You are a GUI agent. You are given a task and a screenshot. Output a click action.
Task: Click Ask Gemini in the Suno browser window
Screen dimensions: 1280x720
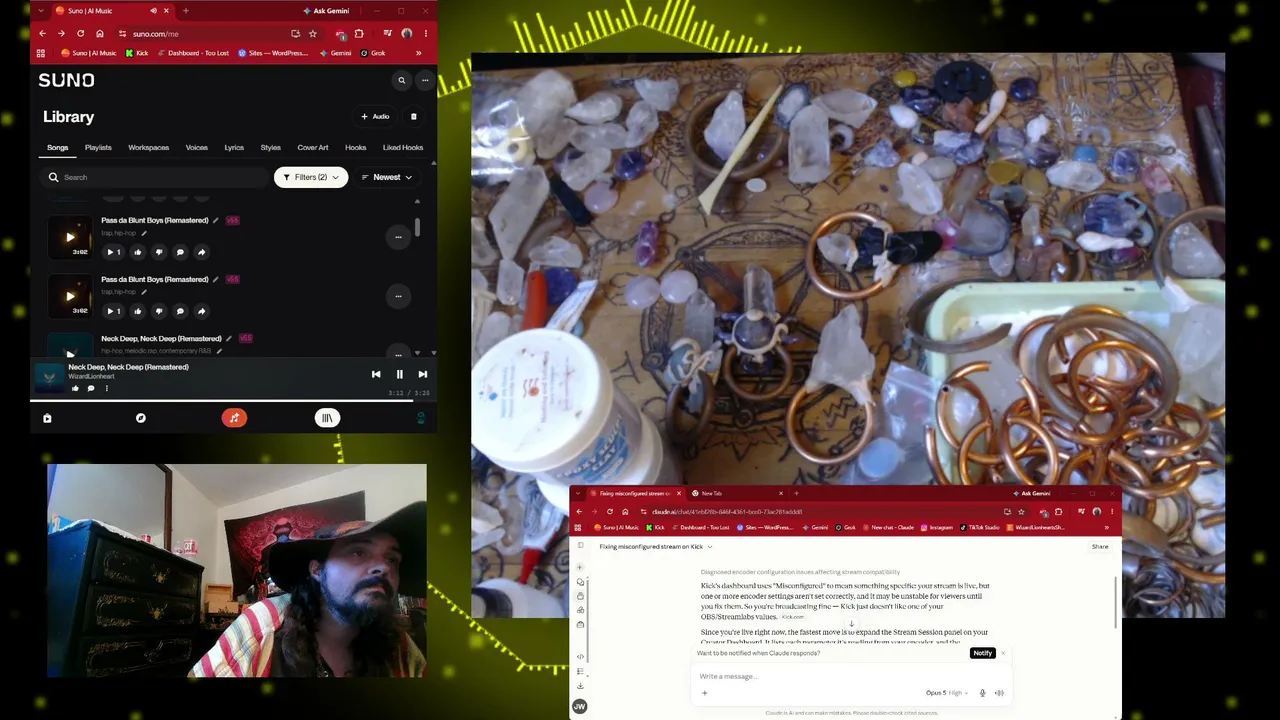(x=326, y=11)
